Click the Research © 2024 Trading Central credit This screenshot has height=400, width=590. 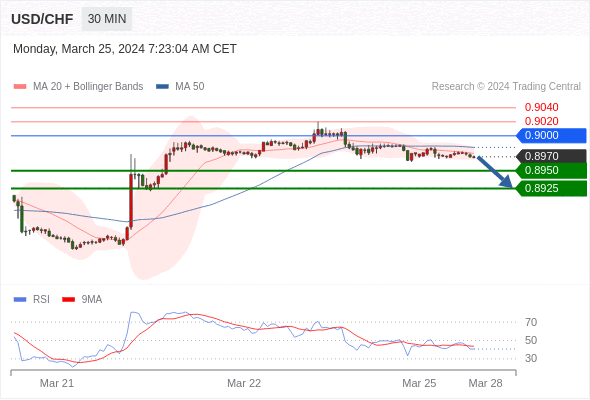click(x=506, y=87)
